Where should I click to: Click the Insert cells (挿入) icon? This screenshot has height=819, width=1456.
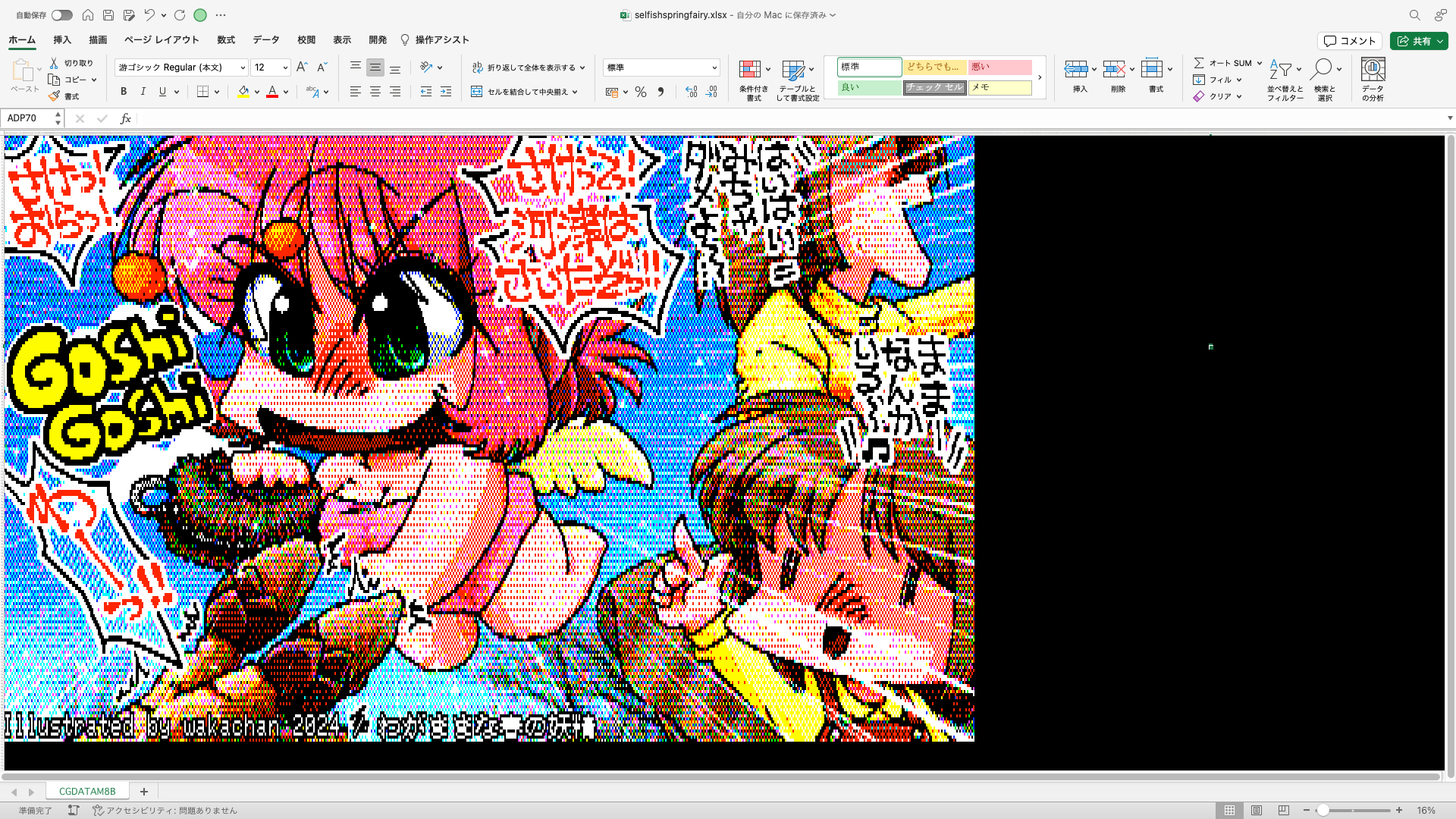[x=1076, y=70]
